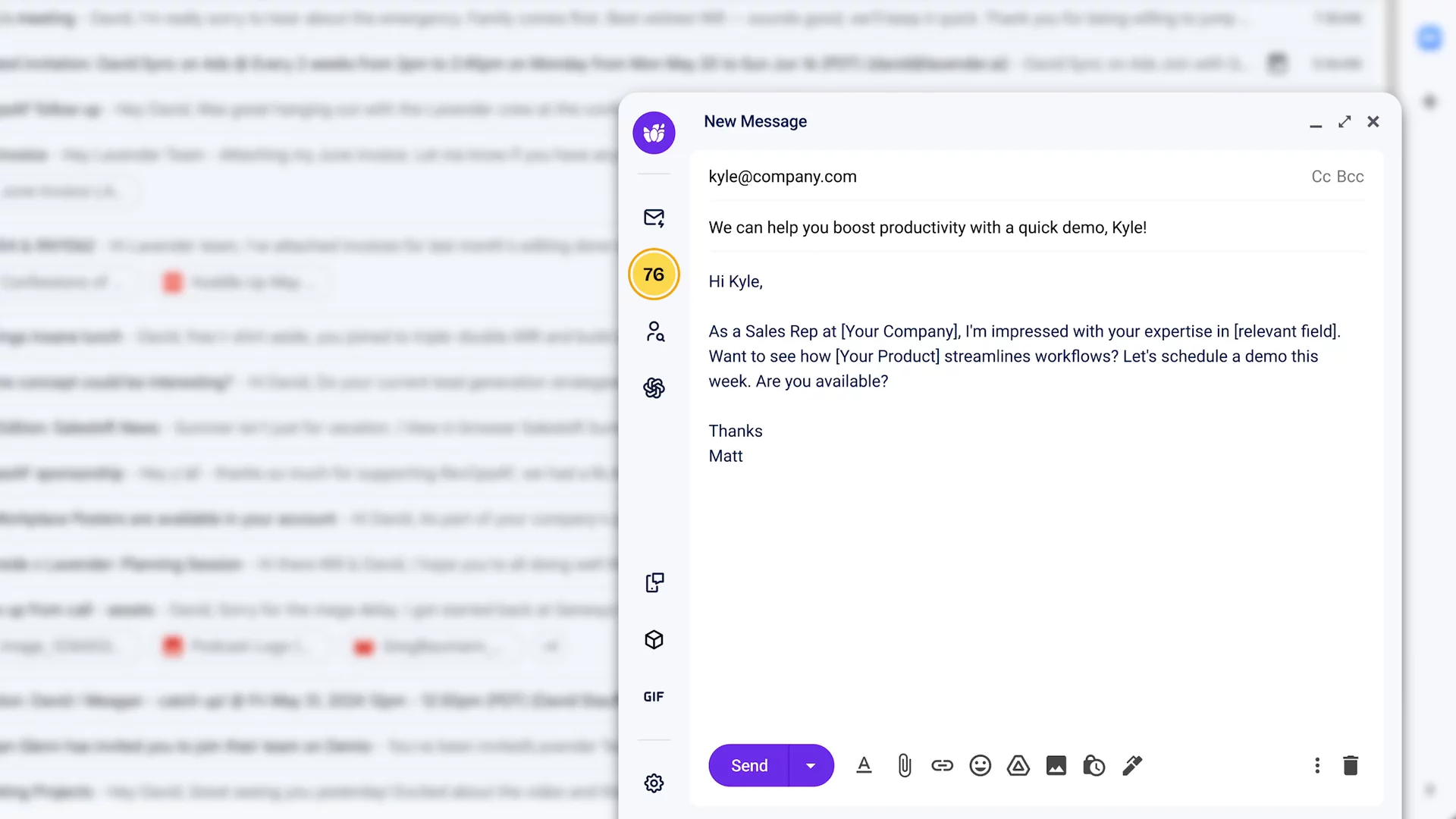Toggle confidential mode lock-clock icon

[x=1094, y=766]
